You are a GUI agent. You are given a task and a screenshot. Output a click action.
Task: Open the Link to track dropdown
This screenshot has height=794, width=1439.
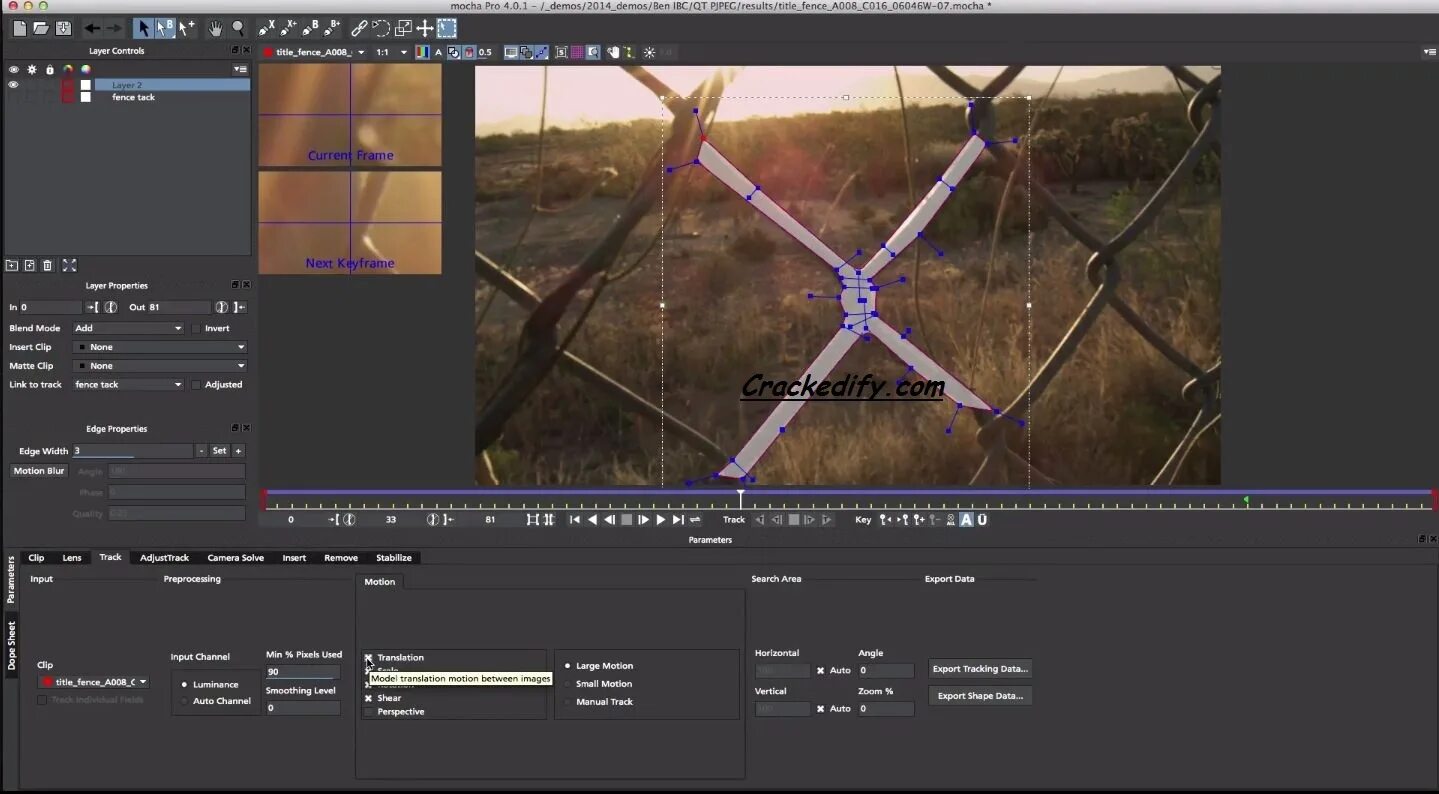pyautogui.click(x=128, y=384)
